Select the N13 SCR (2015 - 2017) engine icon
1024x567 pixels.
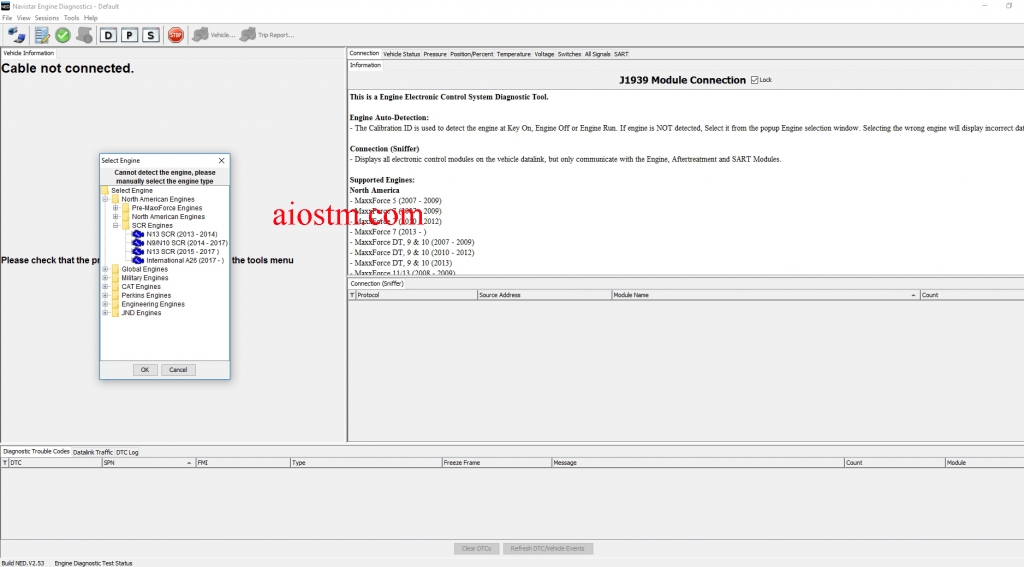click(138, 251)
